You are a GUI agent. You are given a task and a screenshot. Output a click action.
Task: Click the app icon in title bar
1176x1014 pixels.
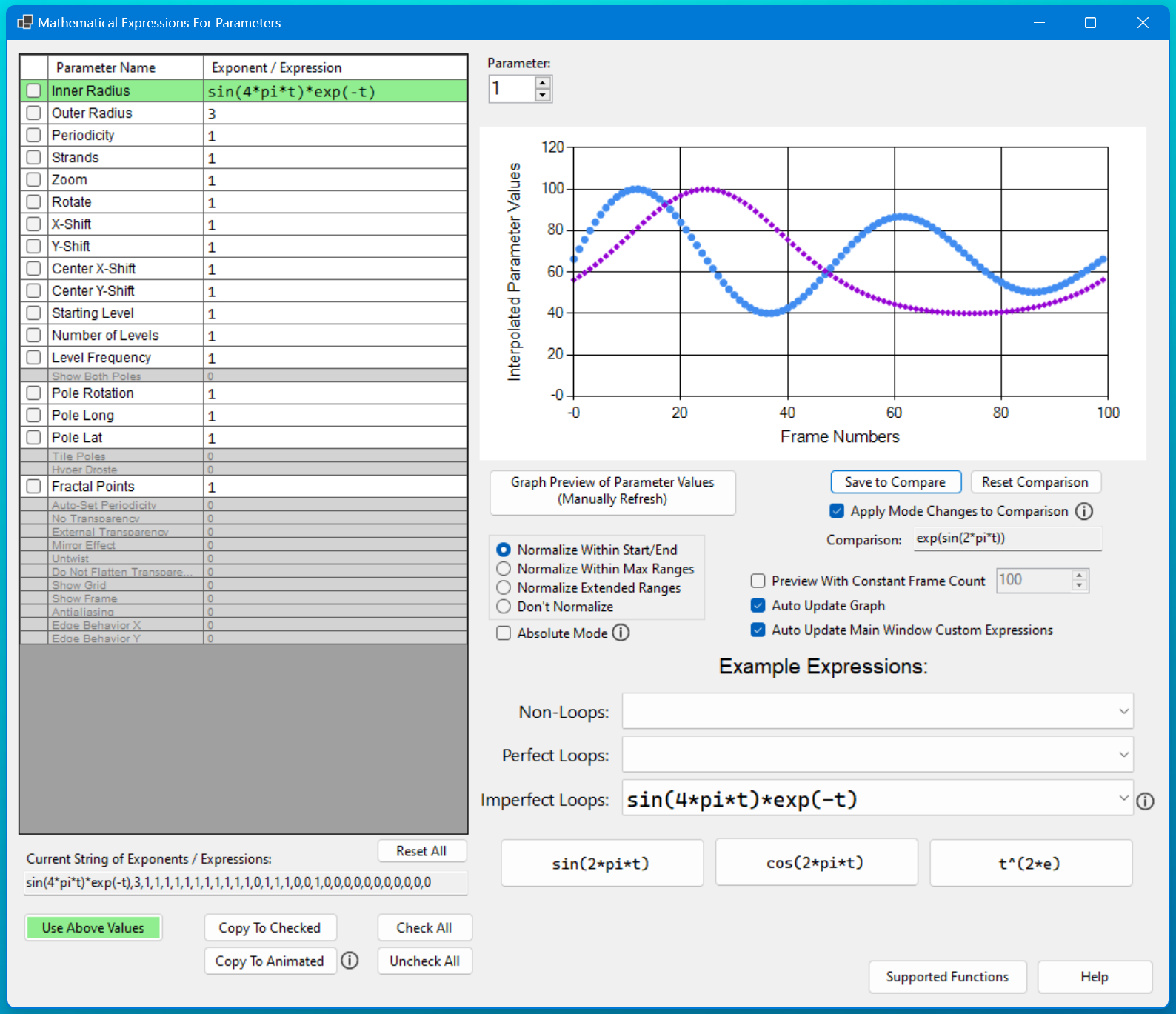pyautogui.click(x=24, y=22)
